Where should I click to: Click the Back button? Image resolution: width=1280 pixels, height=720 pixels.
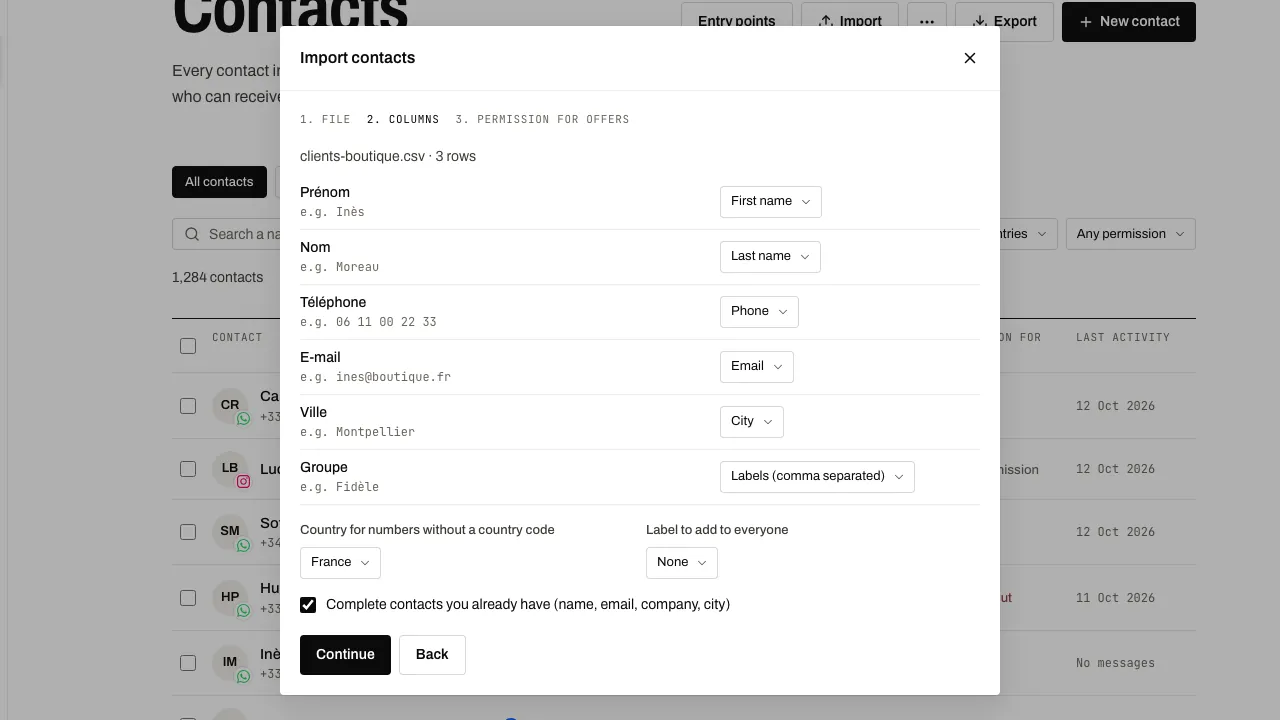[x=432, y=655]
